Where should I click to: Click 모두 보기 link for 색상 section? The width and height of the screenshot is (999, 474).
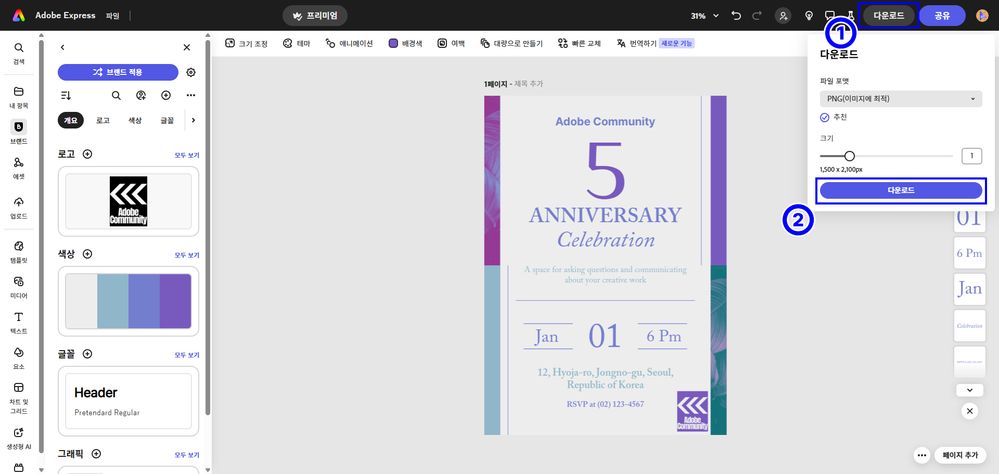click(187, 255)
